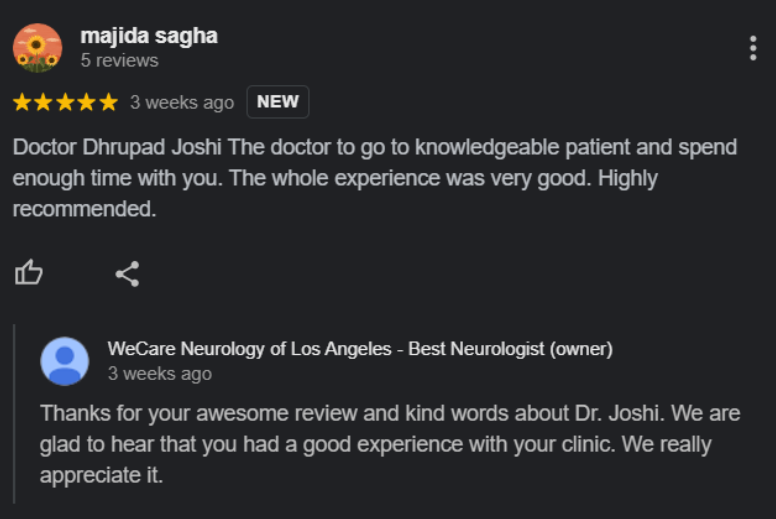Click the first rating star
The width and height of the screenshot is (776, 519).
(x=22, y=102)
